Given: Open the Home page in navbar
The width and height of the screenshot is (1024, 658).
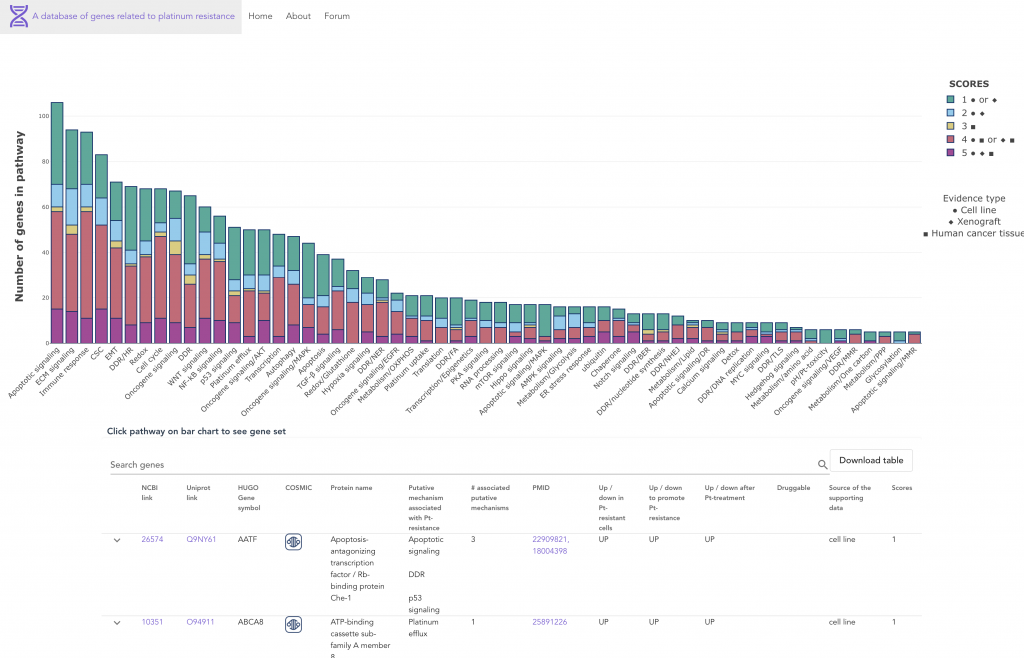Looking at the screenshot, I should [x=260, y=17].
